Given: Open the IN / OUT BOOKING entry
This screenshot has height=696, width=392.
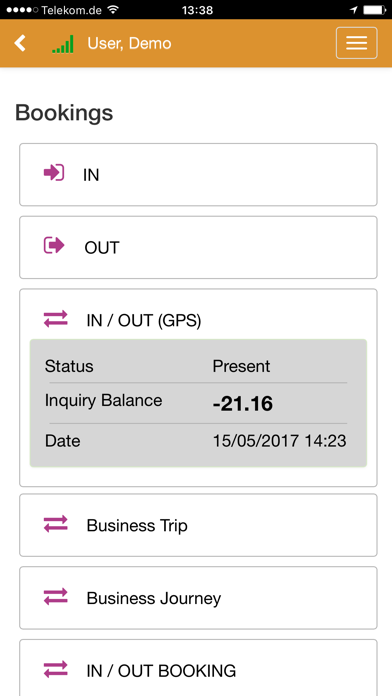Looking at the screenshot, I should click(198, 668).
